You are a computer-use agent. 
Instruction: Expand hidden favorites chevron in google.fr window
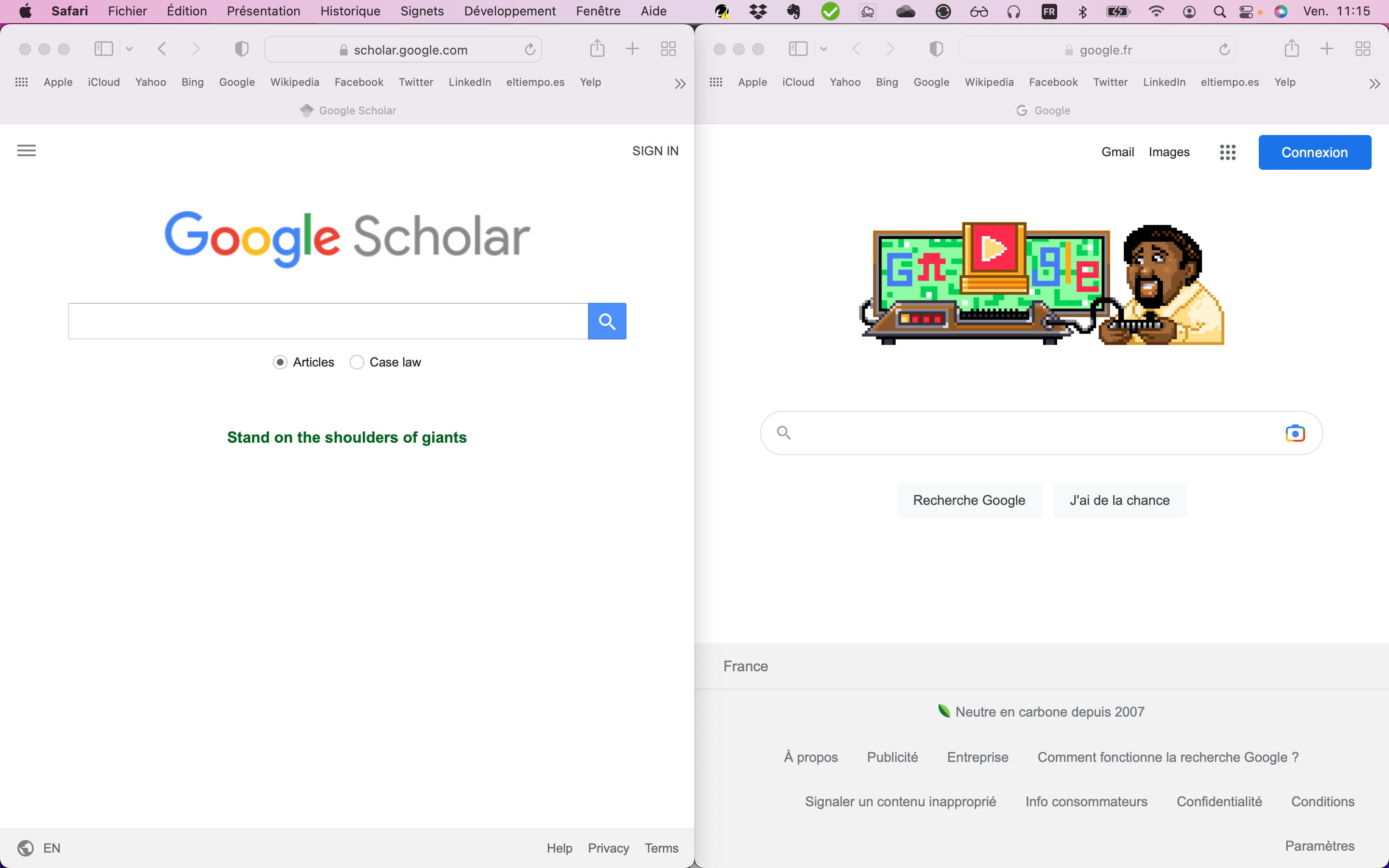[x=1374, y=84]
